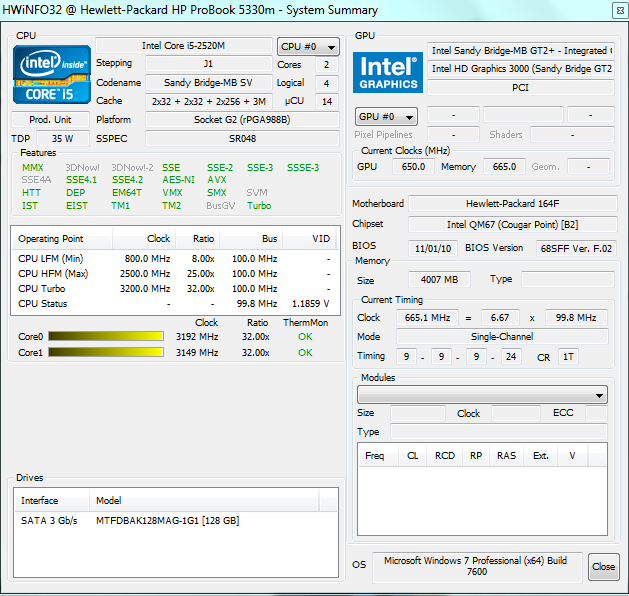Click the Cores count value 2
The width and height of the screenshot is (629, 596).
[x=327, y=65]
